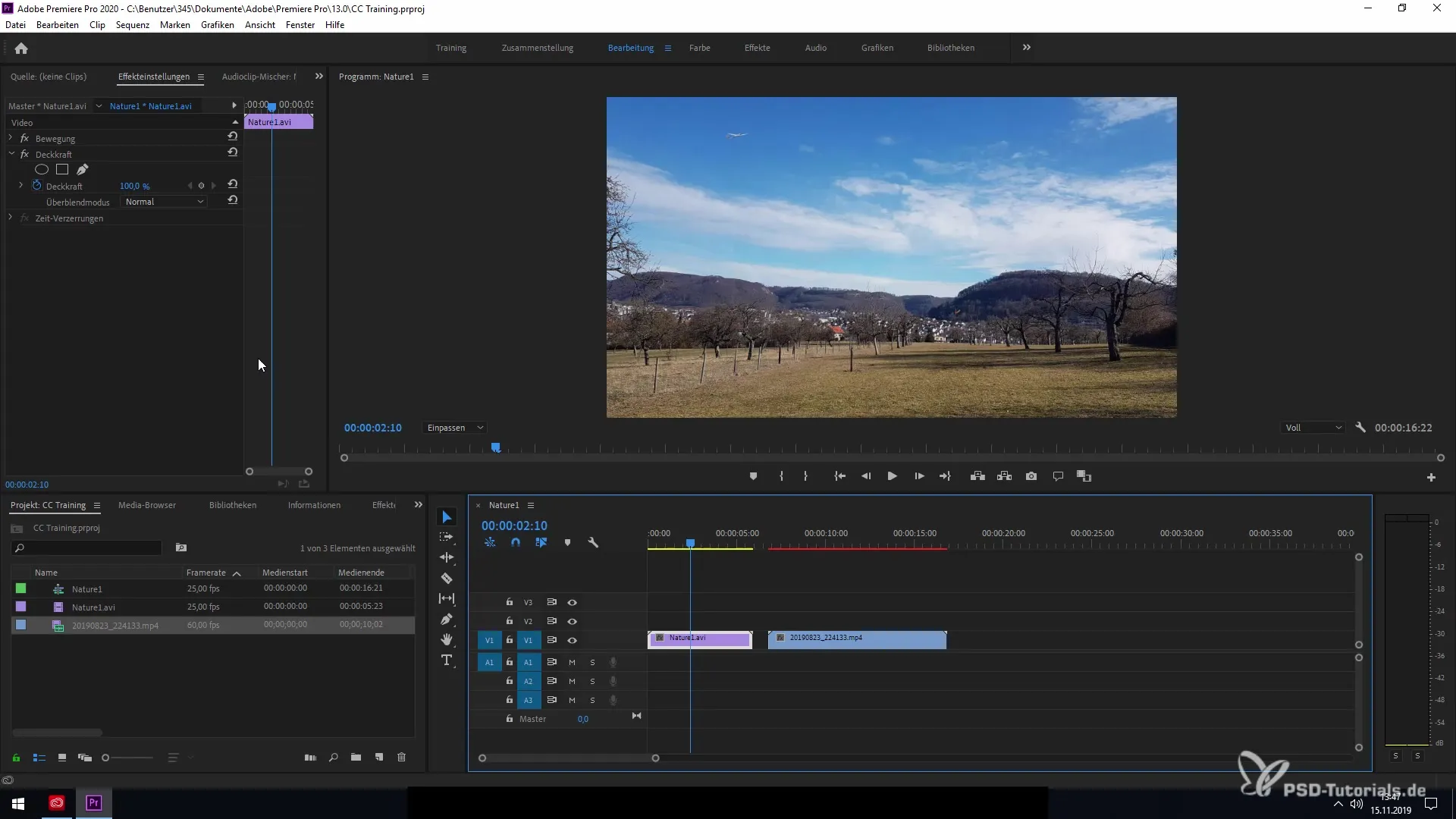Image resolution: width=1456 pixels, height=819 pixels.
Task: Open the Überblendmodus Normal dropdown
Action: tap(164, 202)
